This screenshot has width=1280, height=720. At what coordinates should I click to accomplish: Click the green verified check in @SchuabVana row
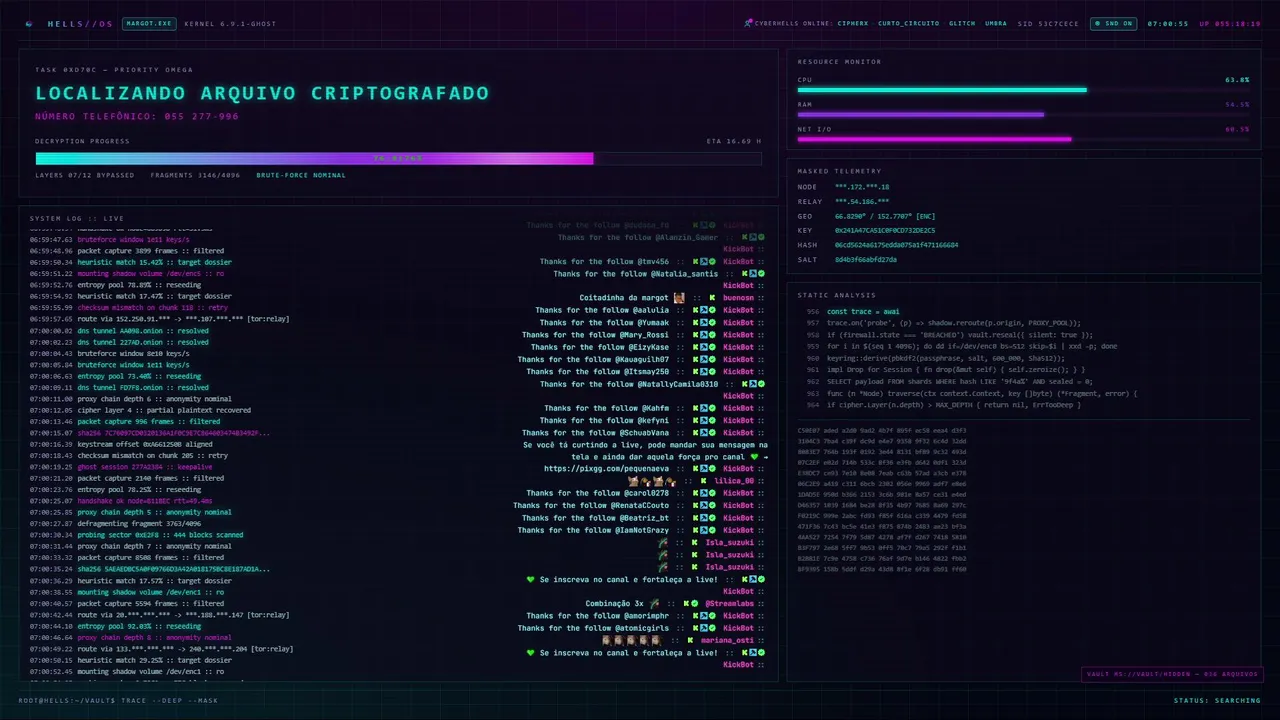click(x=713, y=432)
